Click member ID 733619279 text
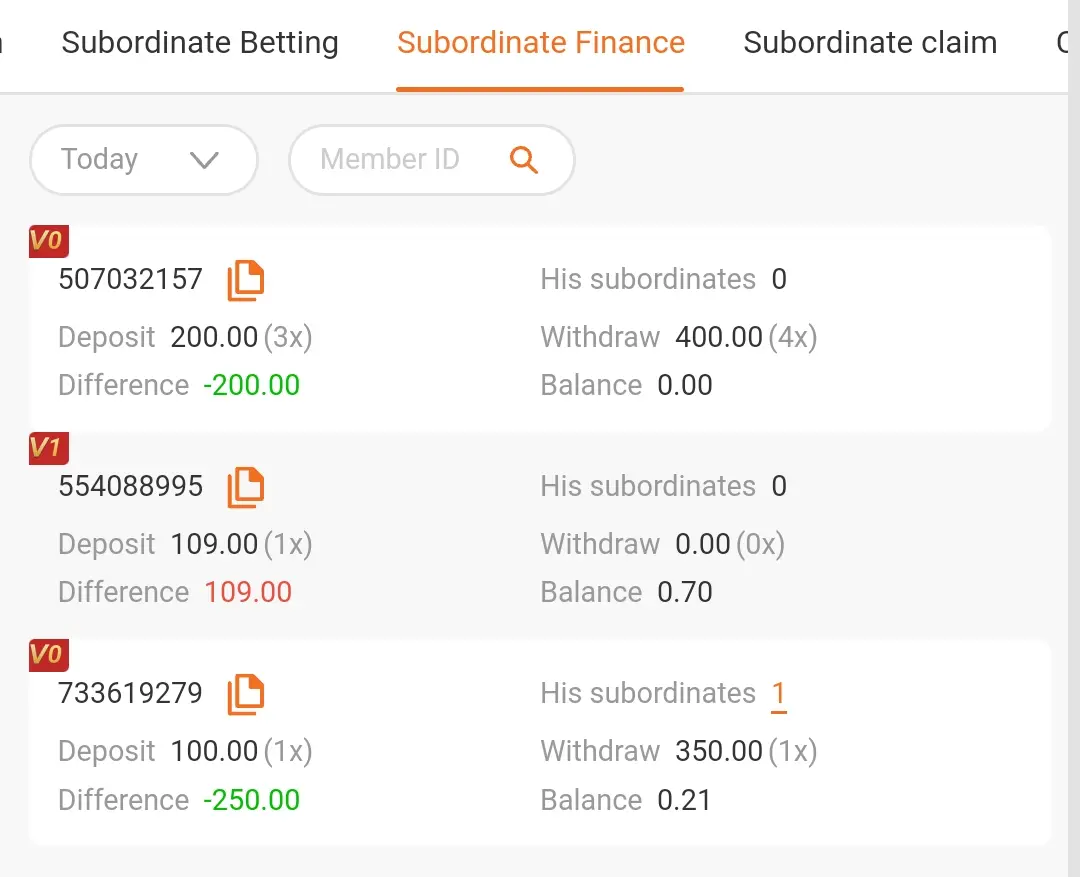 [x=131, y=693]
